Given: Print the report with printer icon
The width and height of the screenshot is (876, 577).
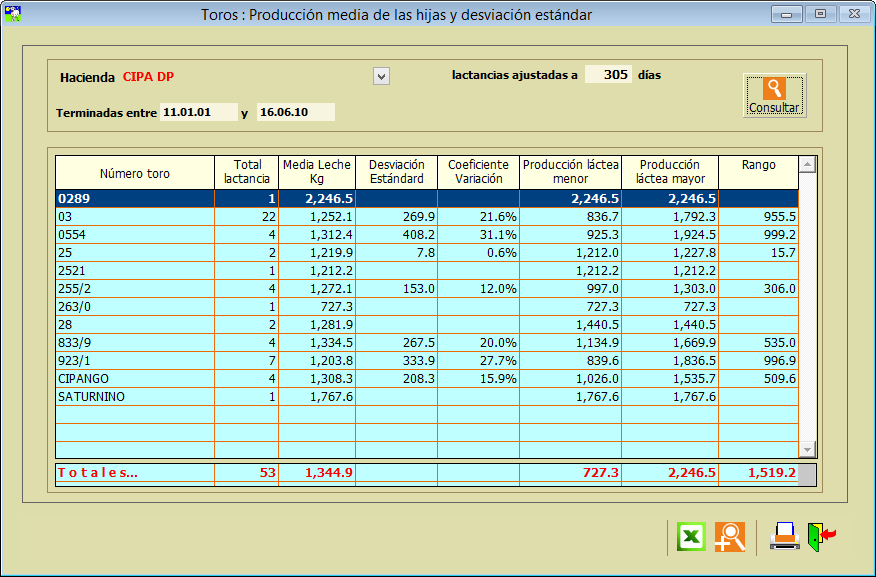Looking at the screenshot, I should 784,537.
